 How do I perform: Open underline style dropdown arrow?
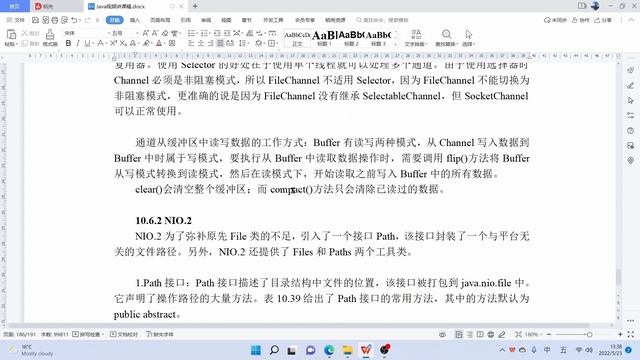pyautogui.click(x=93, y=43)
